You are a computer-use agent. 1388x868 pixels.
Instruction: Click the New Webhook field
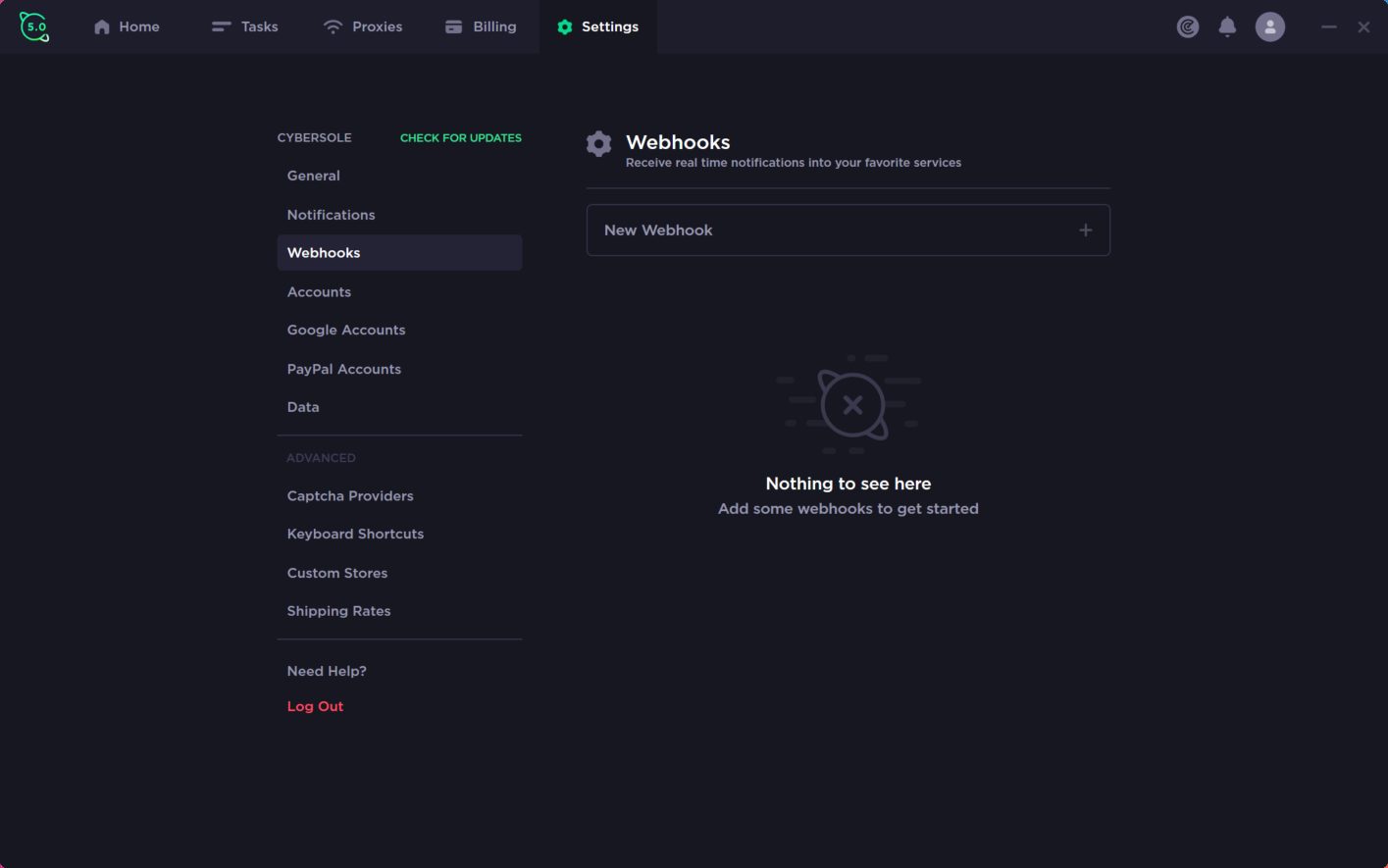point(848,230)
